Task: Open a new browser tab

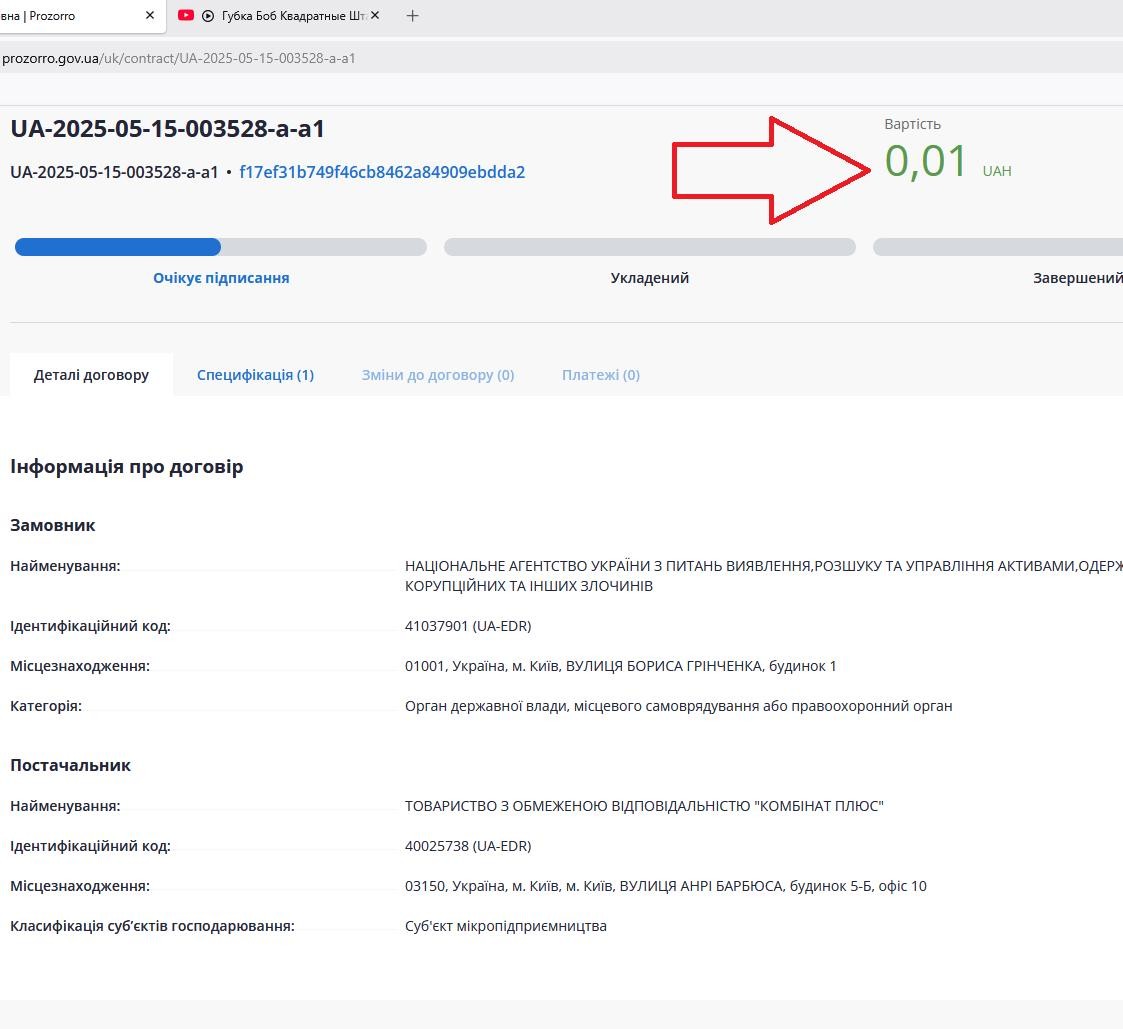Action: 413,15
